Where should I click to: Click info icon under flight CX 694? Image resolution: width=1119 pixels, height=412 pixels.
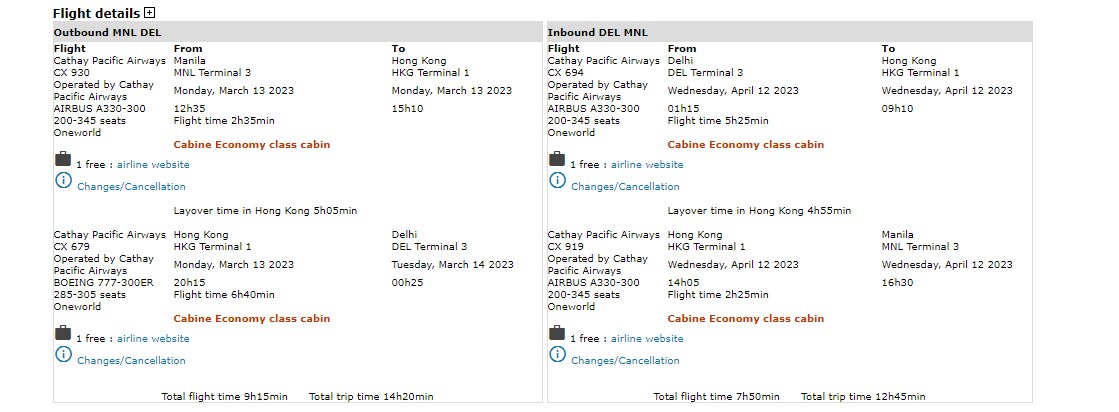click(557, 181)
